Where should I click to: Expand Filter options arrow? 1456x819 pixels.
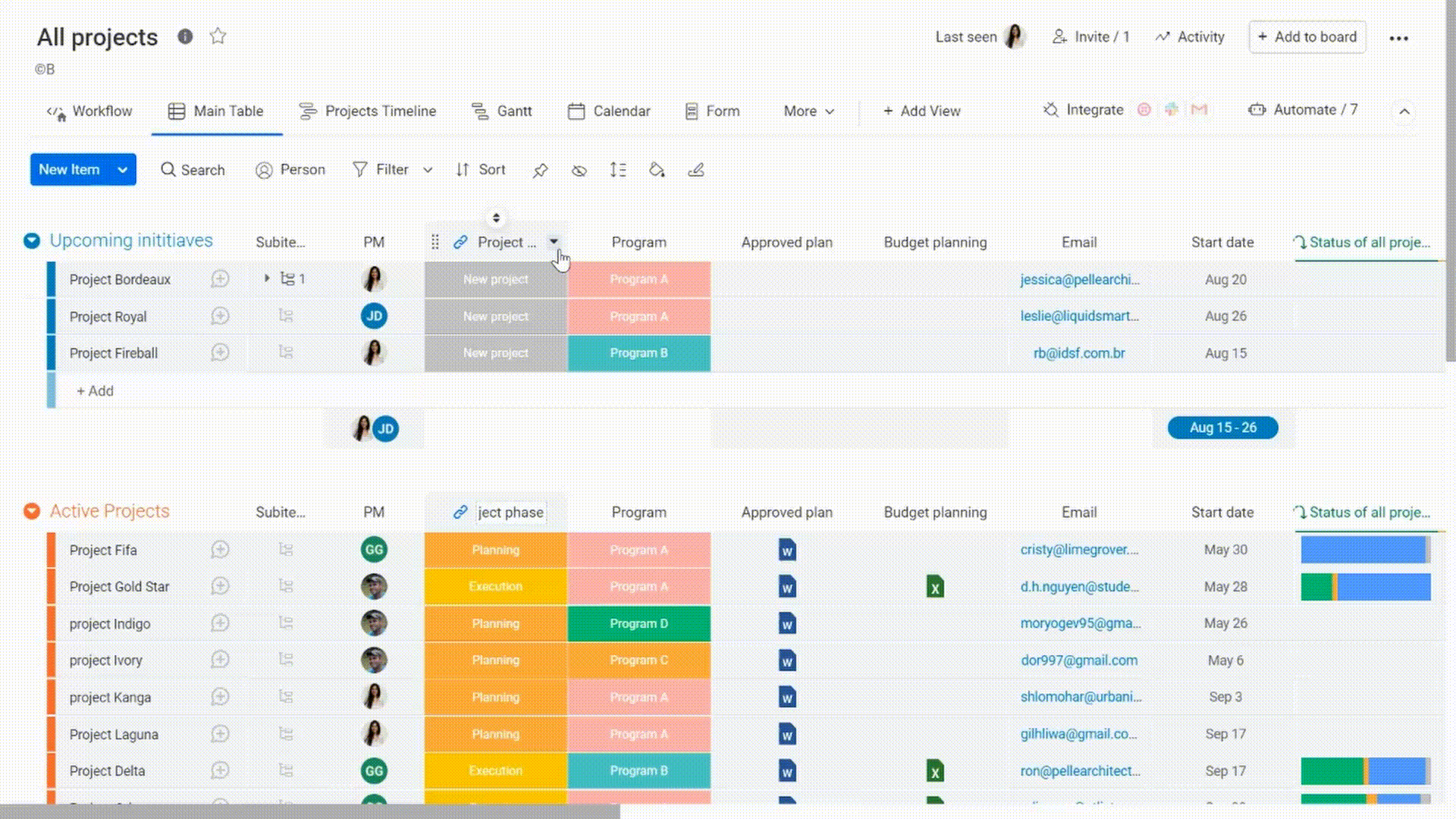tap(428, 170)
